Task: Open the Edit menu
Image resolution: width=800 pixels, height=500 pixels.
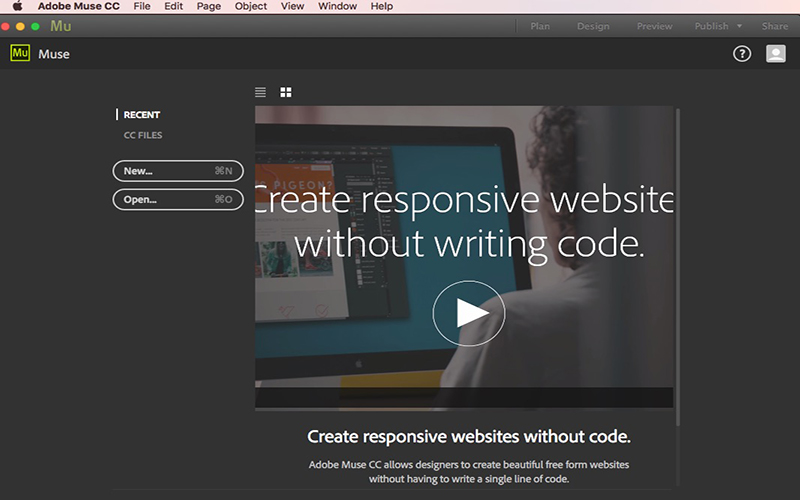Action: pyautogui.click(x=173, y=6)
